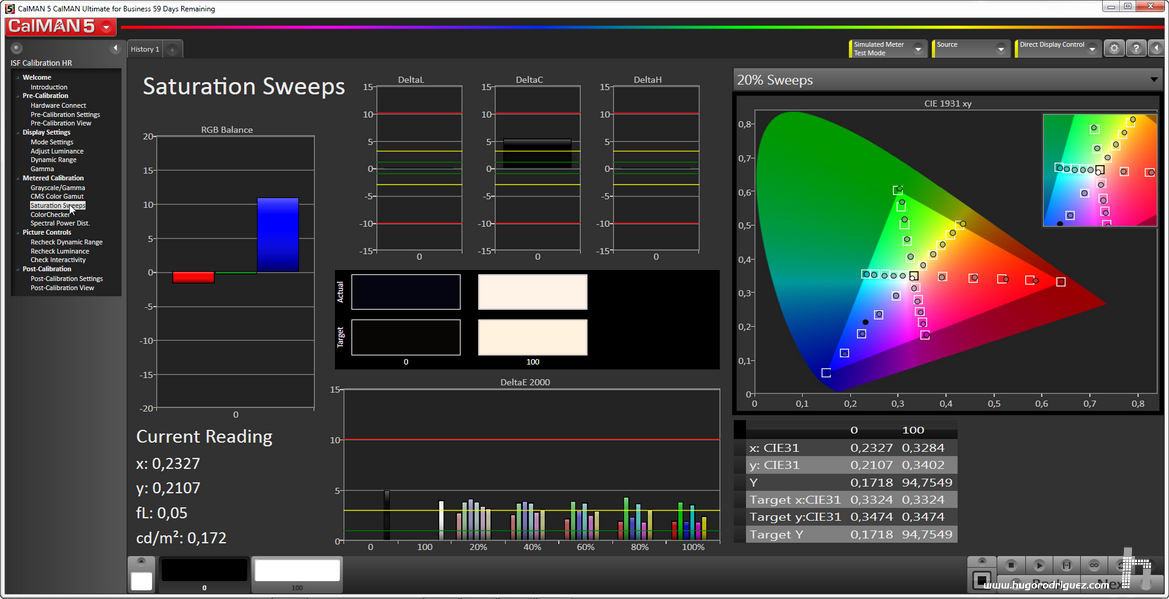This screenshot has width=1169, height=599.
Task: Click the round button above ISF Calibration HR
Action: click(x=17, y=48)
